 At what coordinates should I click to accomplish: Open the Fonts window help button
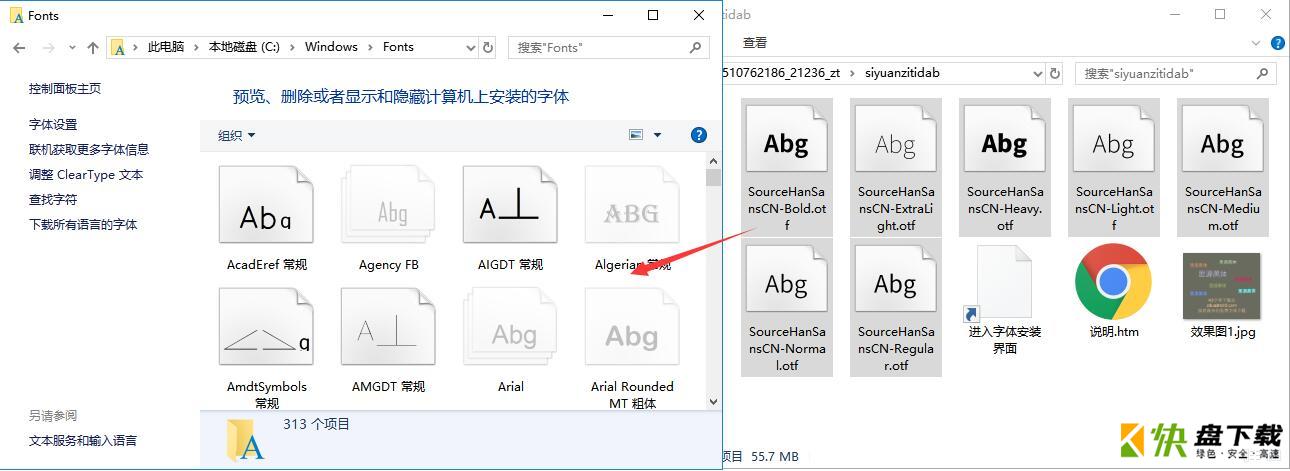699,135
